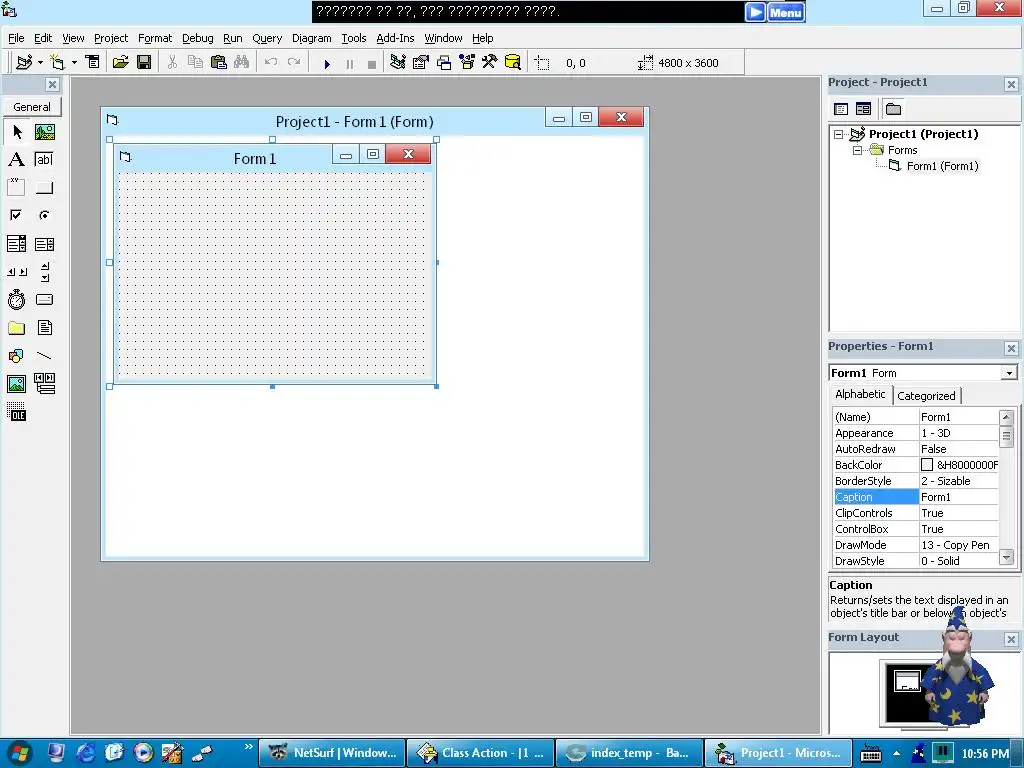
Task: Select the ComboBox control tool
Action: [17, 244]
